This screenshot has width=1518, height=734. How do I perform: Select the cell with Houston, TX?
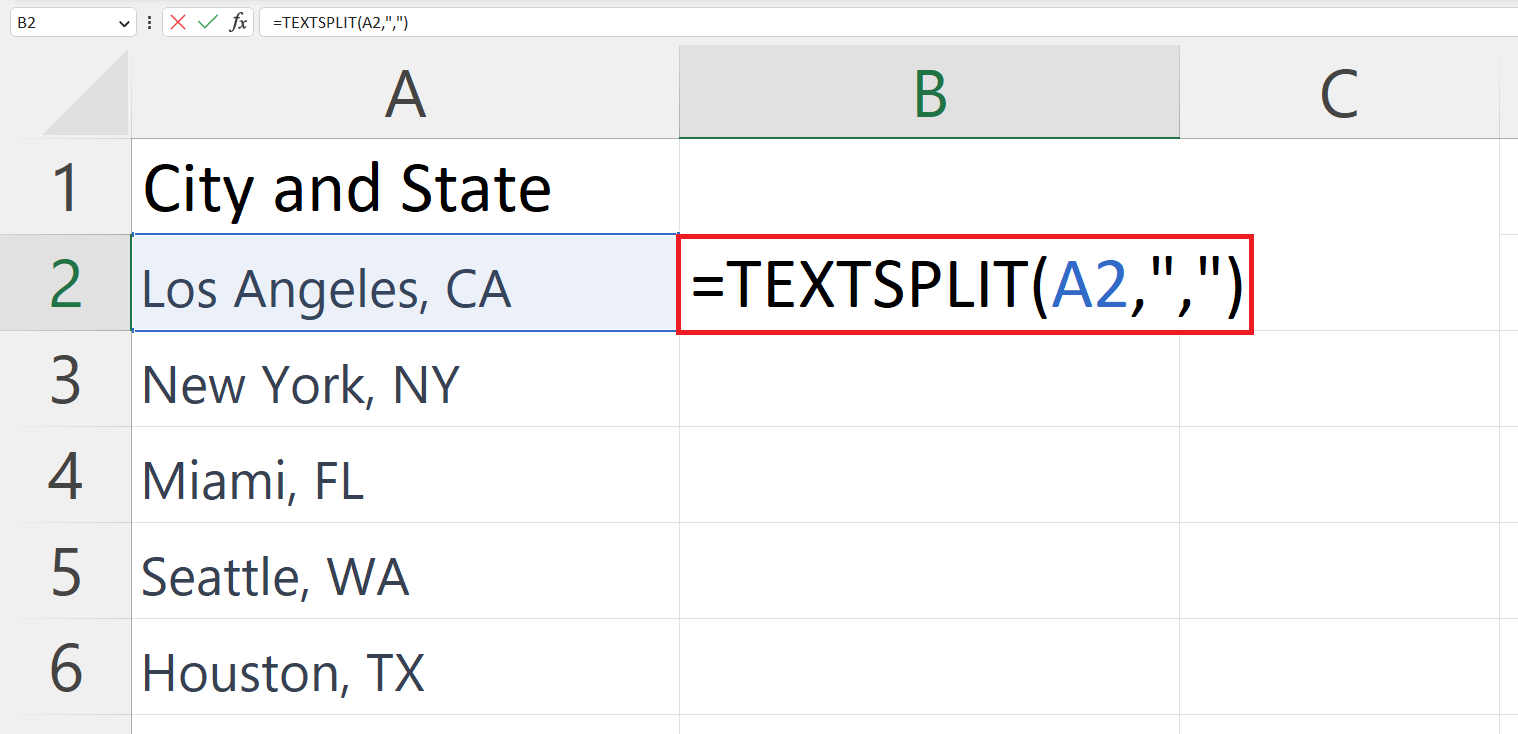(x=404, y=672)
